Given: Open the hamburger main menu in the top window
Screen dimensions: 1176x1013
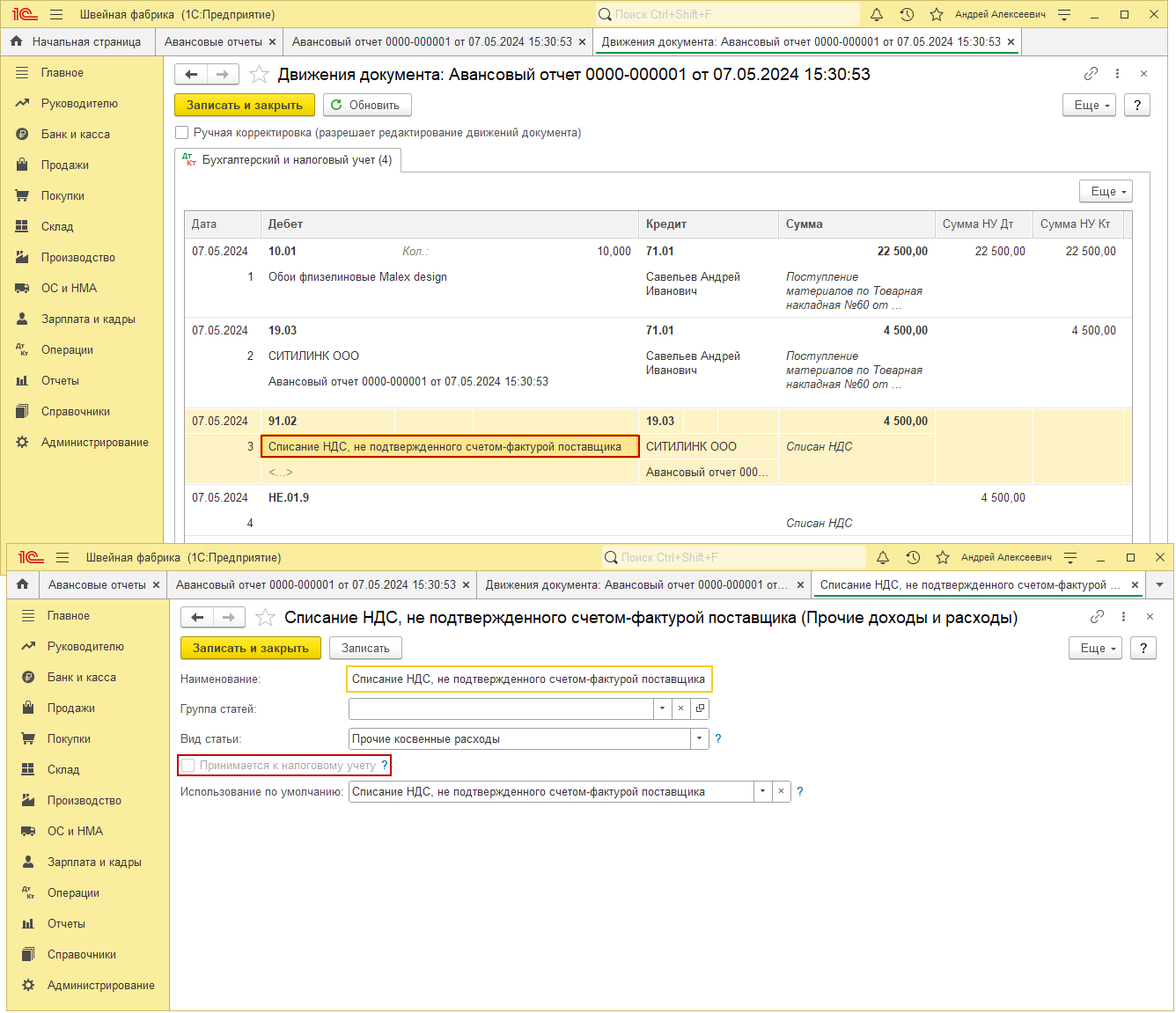Looking at the screenshot, I should tap(56, 14).
